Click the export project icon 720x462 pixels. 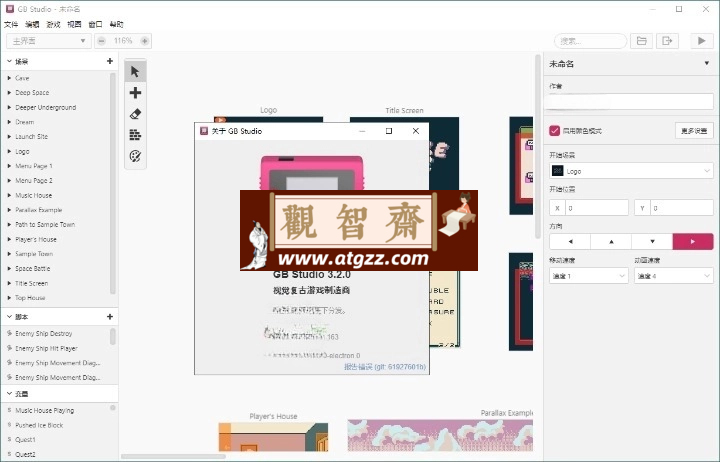(667, 41)
